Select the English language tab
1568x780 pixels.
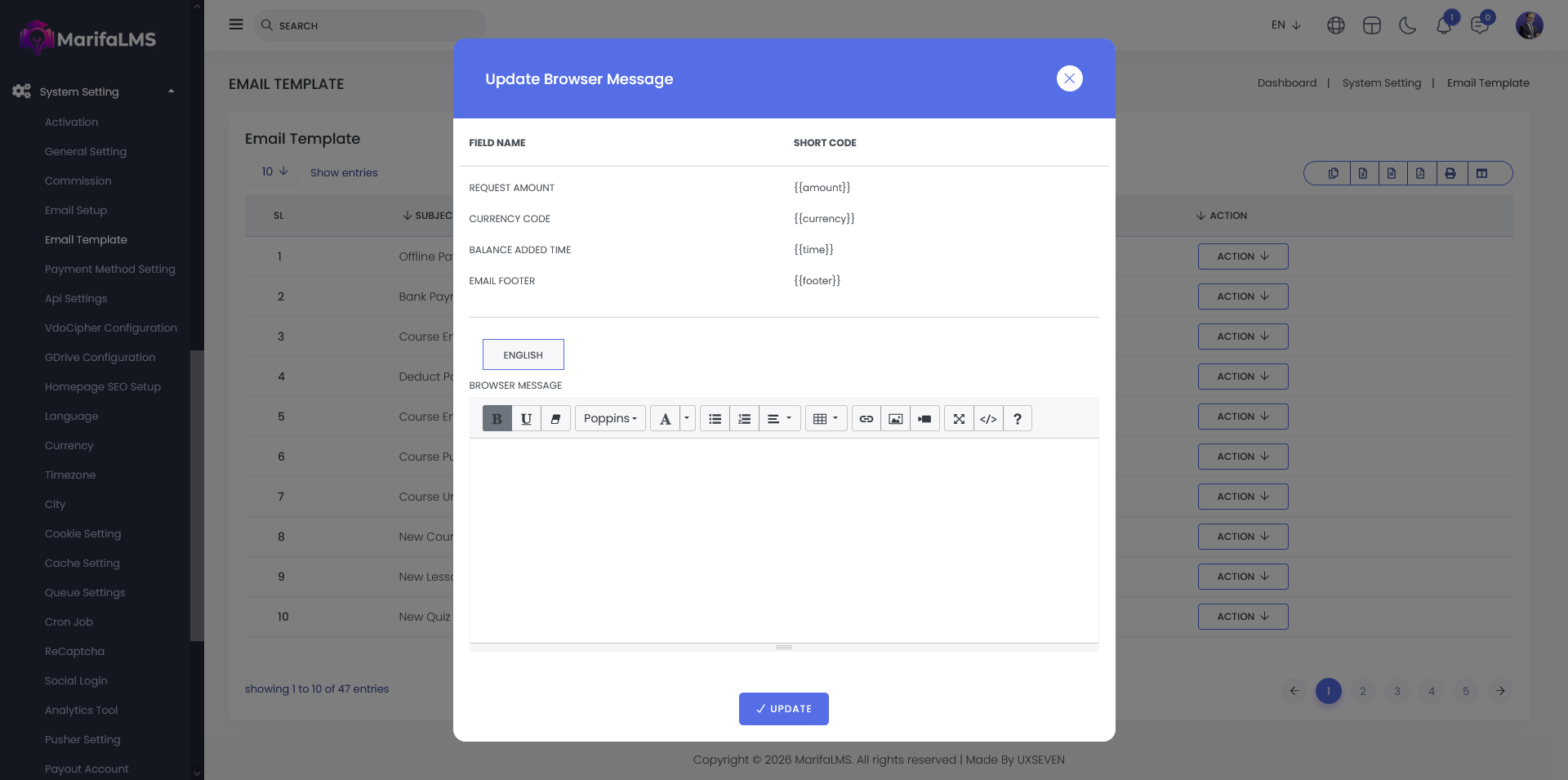[523, 355]
